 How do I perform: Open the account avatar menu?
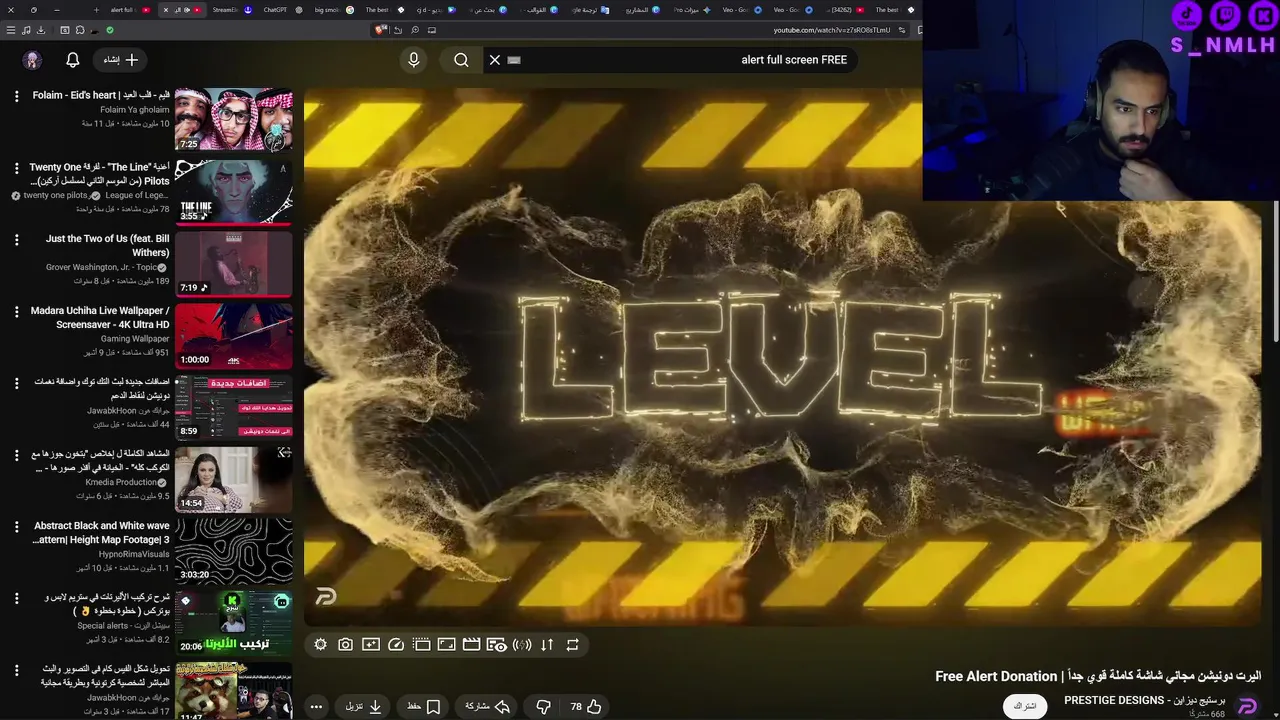pos(33,60)
